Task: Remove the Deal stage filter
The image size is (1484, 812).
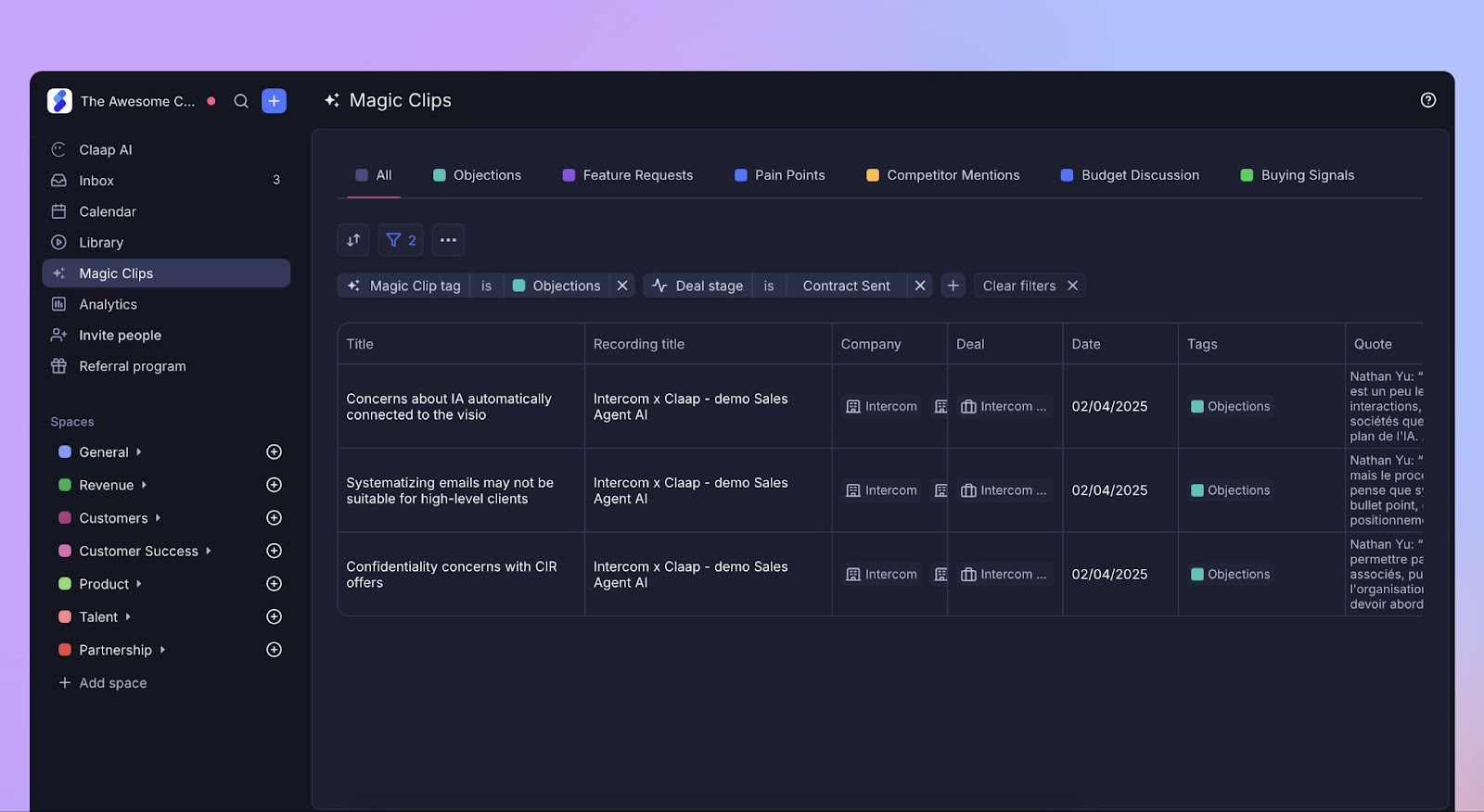Action: click(x=920, y=285)
